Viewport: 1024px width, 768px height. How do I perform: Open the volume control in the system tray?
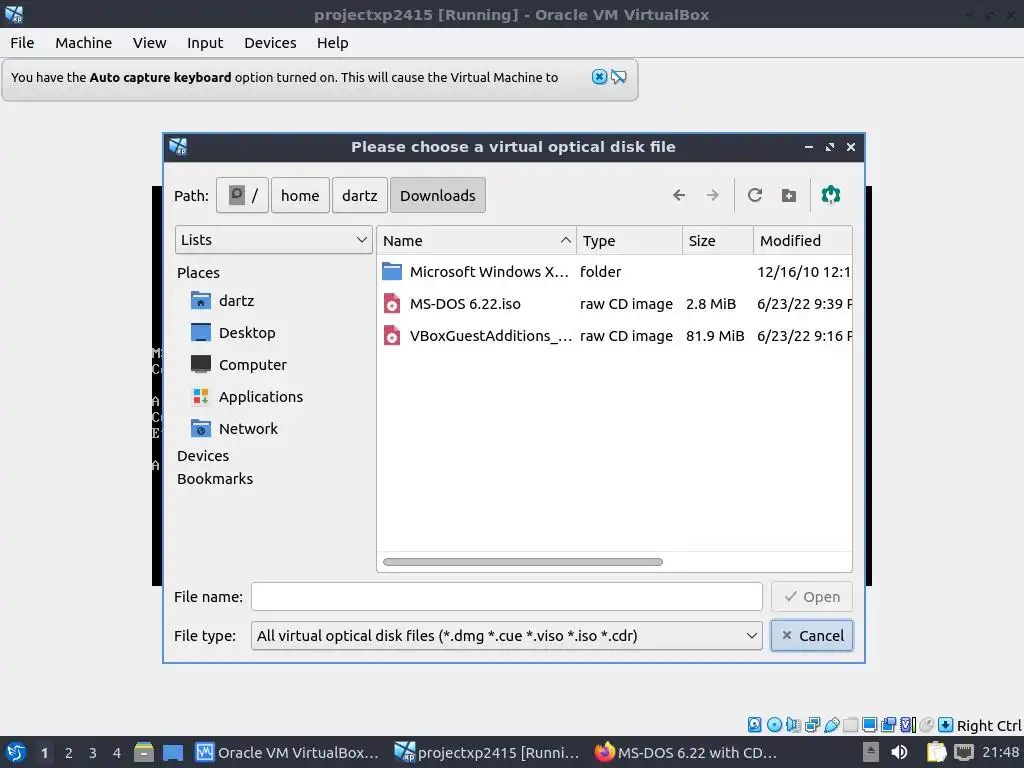pyautogui.click(x=899, y=752)
